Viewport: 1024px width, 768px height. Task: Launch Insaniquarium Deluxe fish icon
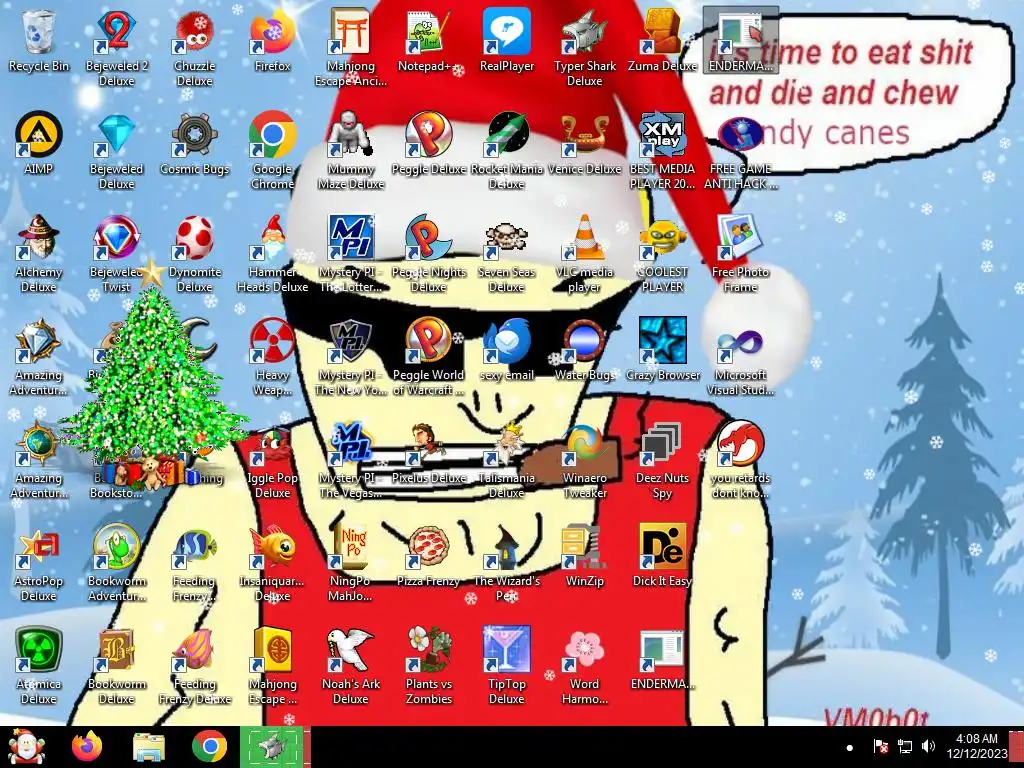(272, 563)
